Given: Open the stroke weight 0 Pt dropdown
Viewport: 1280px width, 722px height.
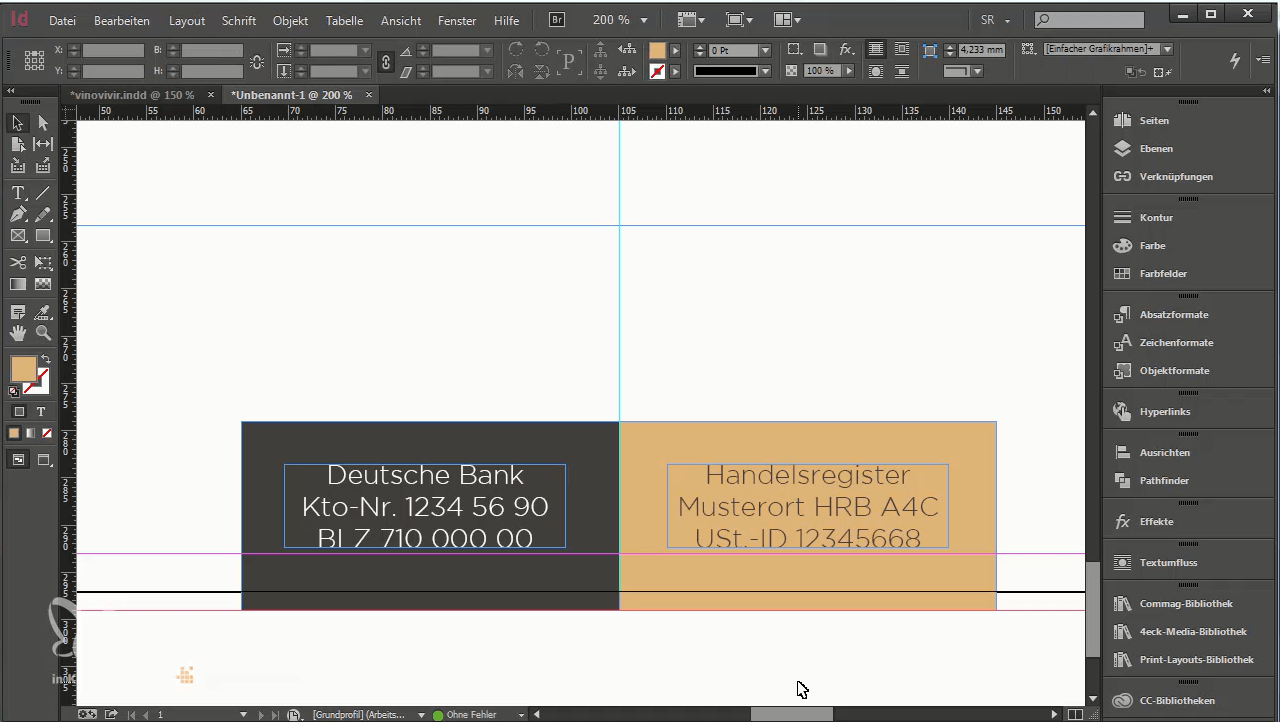Looking at the screenshot, I should pos(765,50).
